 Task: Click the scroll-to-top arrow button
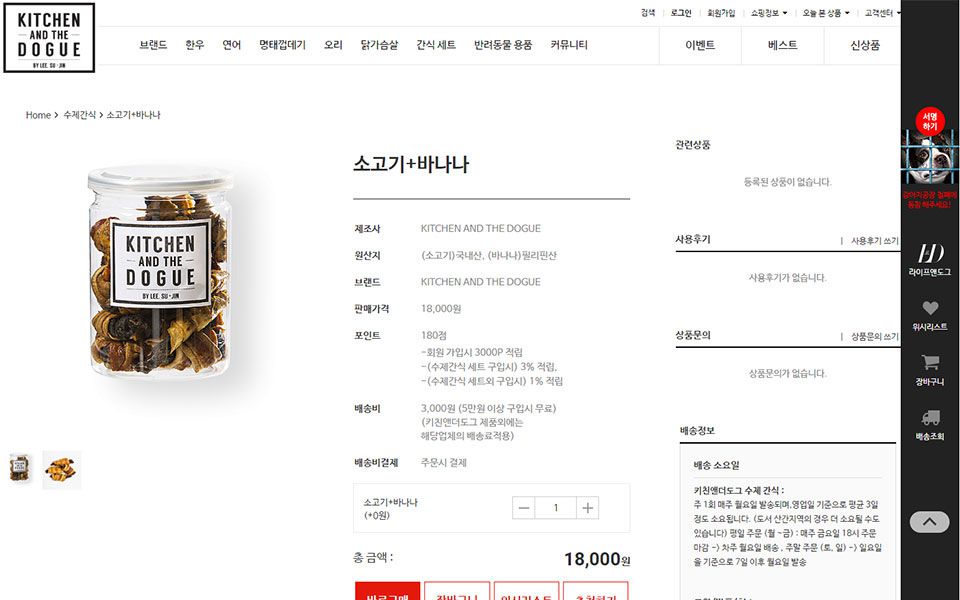[x=929, y=522]
